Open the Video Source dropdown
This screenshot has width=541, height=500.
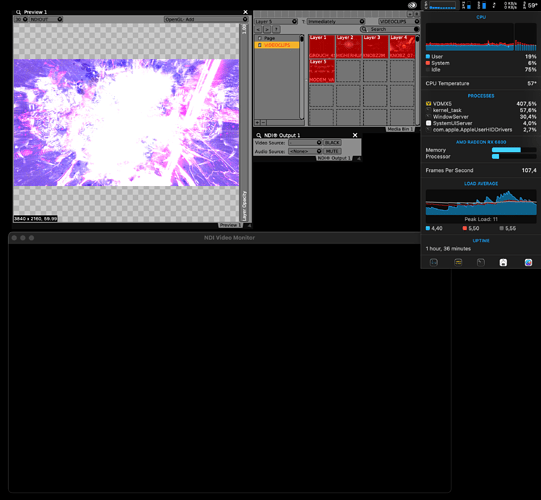click(x=305, y=143)
